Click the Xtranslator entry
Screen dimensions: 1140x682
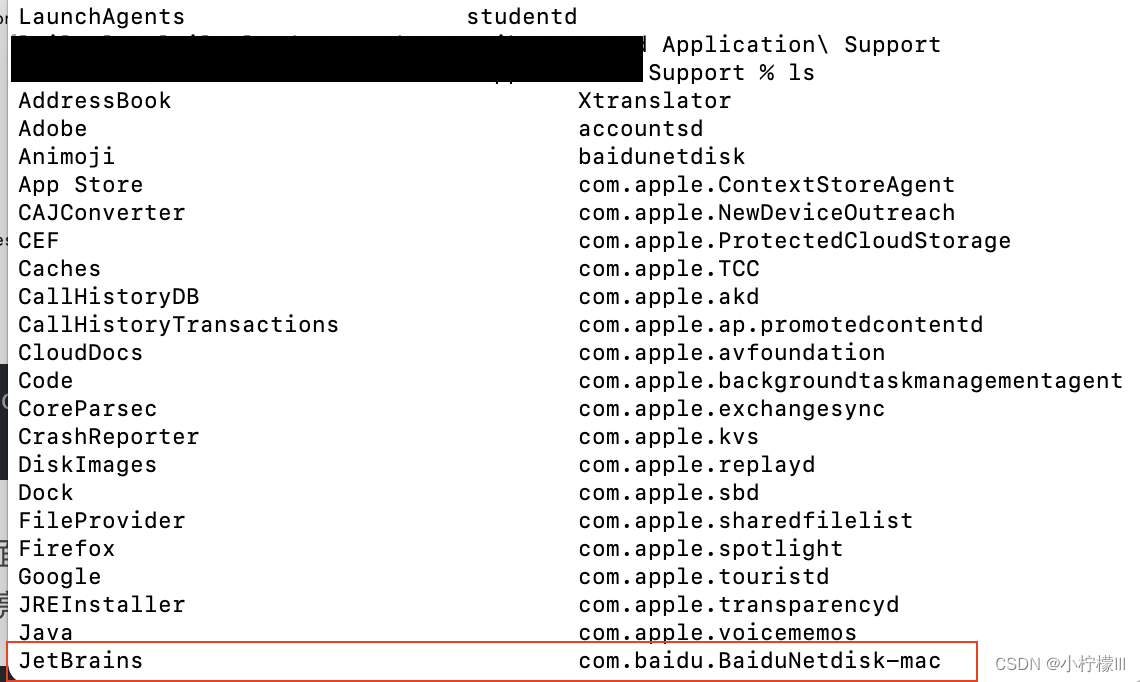click(654, 101)
